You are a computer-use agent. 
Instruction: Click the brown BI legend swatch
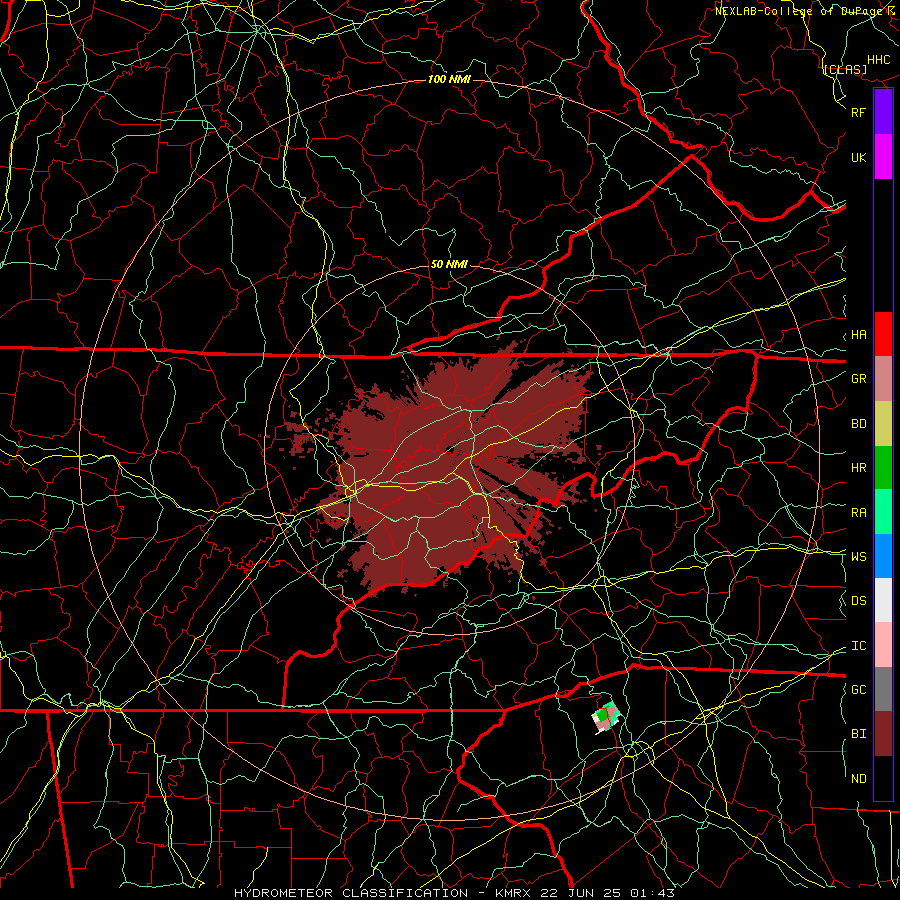point(883,734)
